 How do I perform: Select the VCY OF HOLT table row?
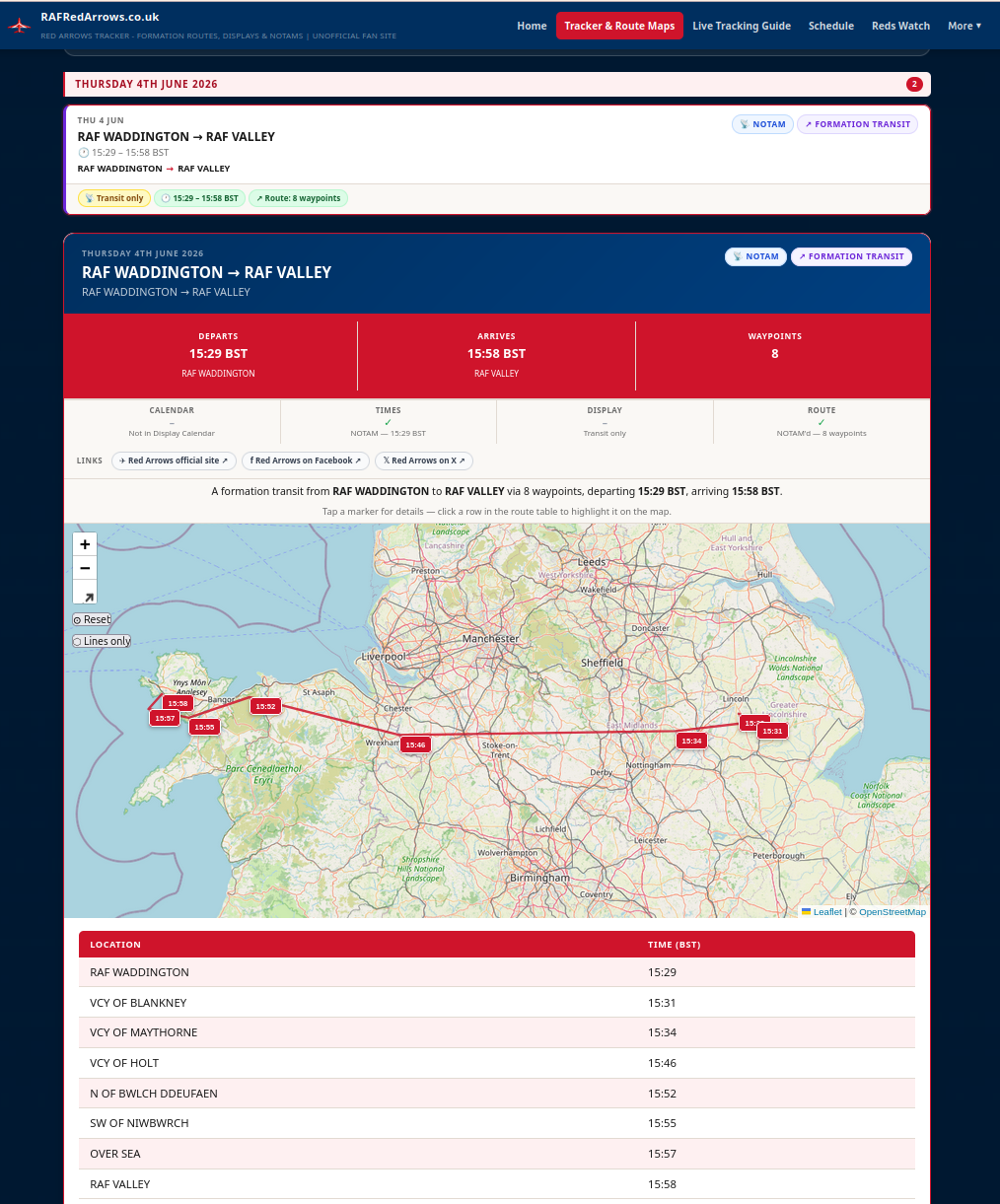coord(497,1063)
